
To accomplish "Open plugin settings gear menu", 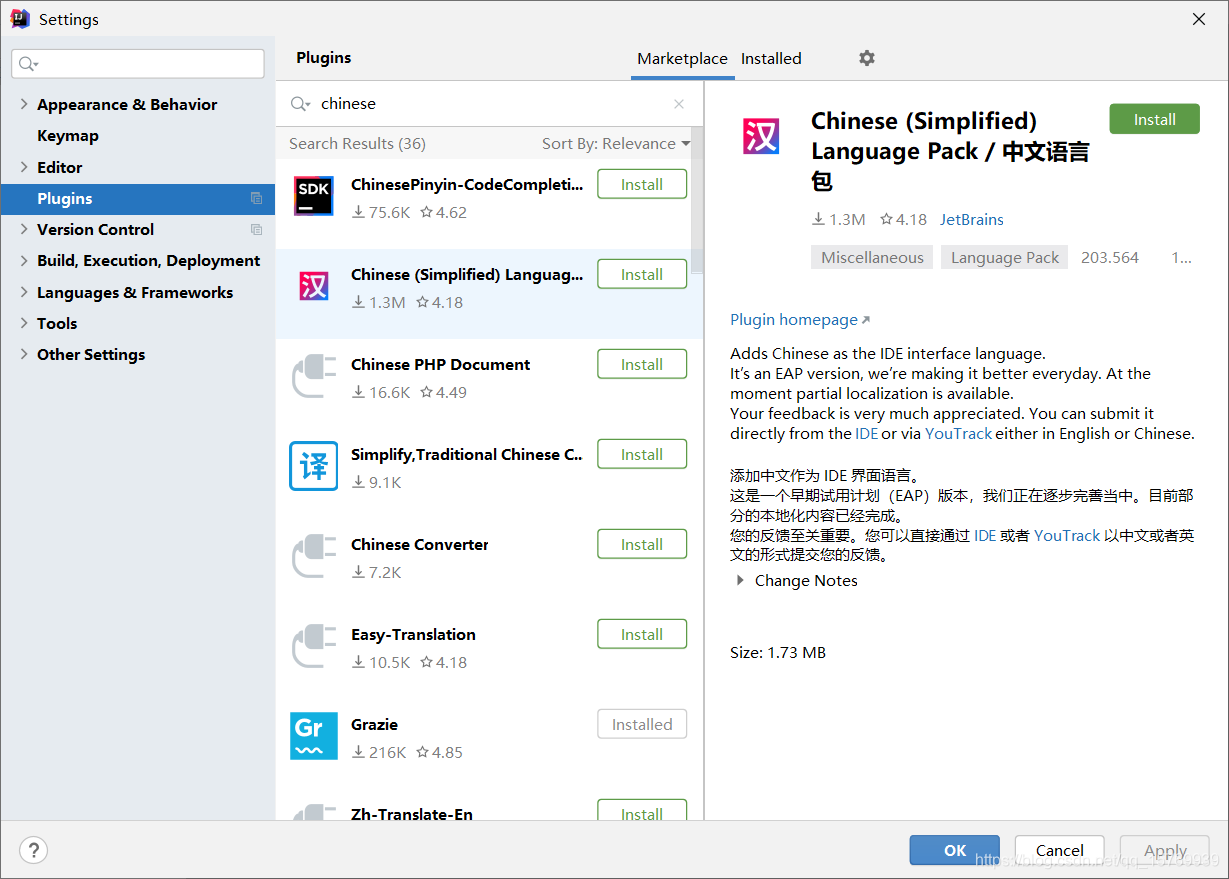I will point(866,58).
